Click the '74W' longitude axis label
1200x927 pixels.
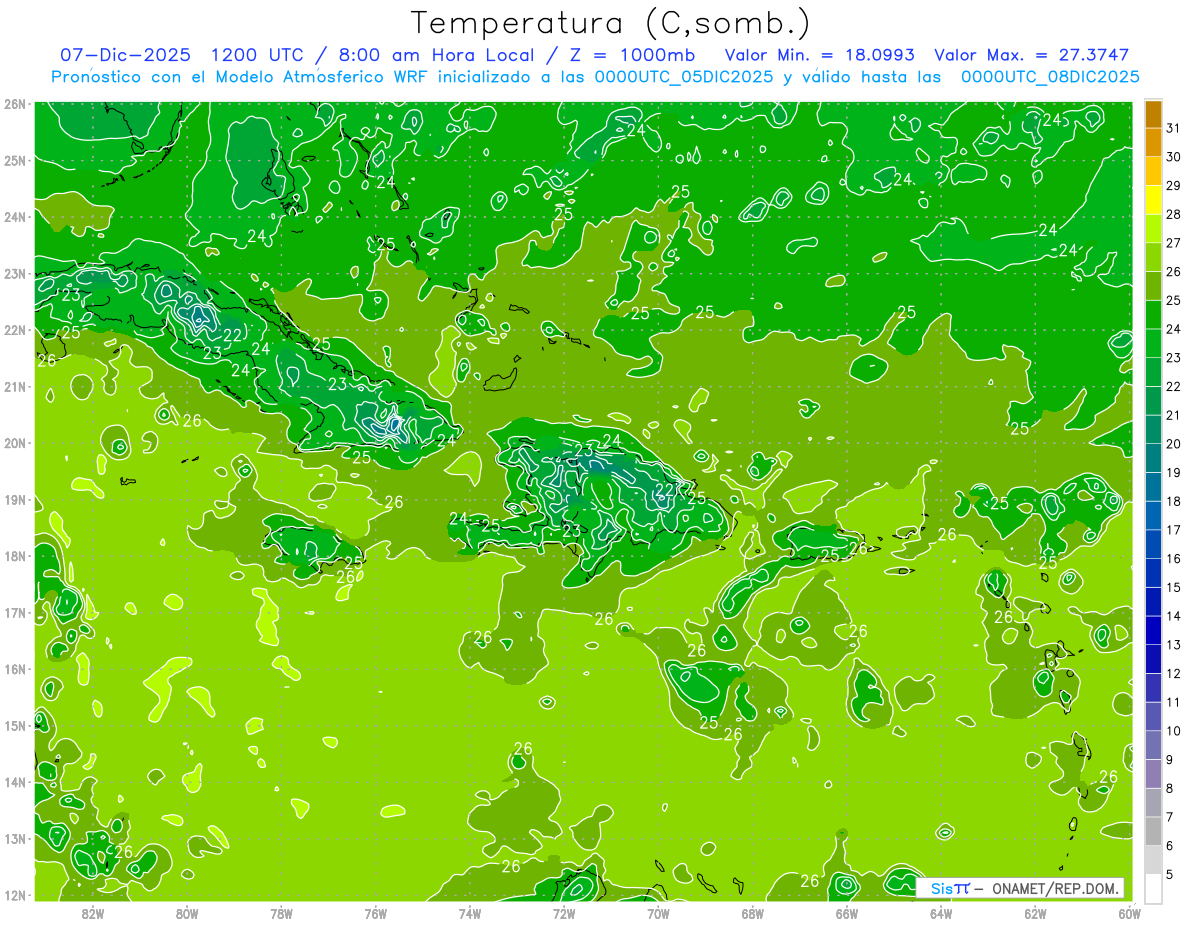point(470,913)
